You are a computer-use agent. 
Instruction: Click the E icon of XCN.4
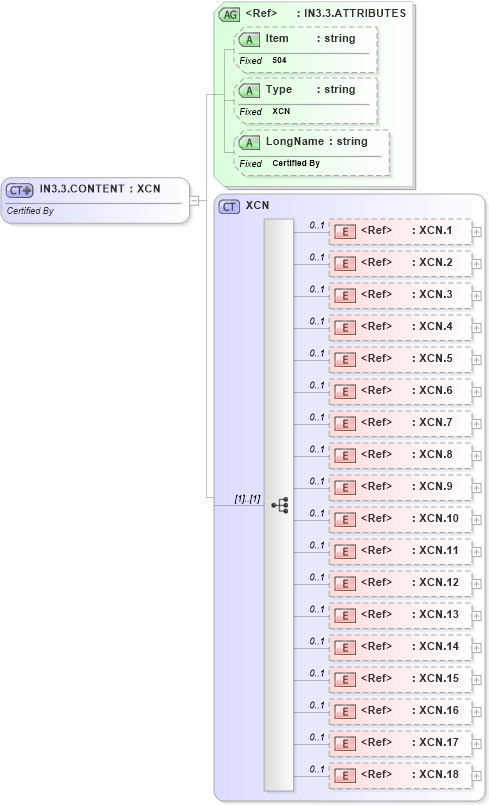click(345, 328)
